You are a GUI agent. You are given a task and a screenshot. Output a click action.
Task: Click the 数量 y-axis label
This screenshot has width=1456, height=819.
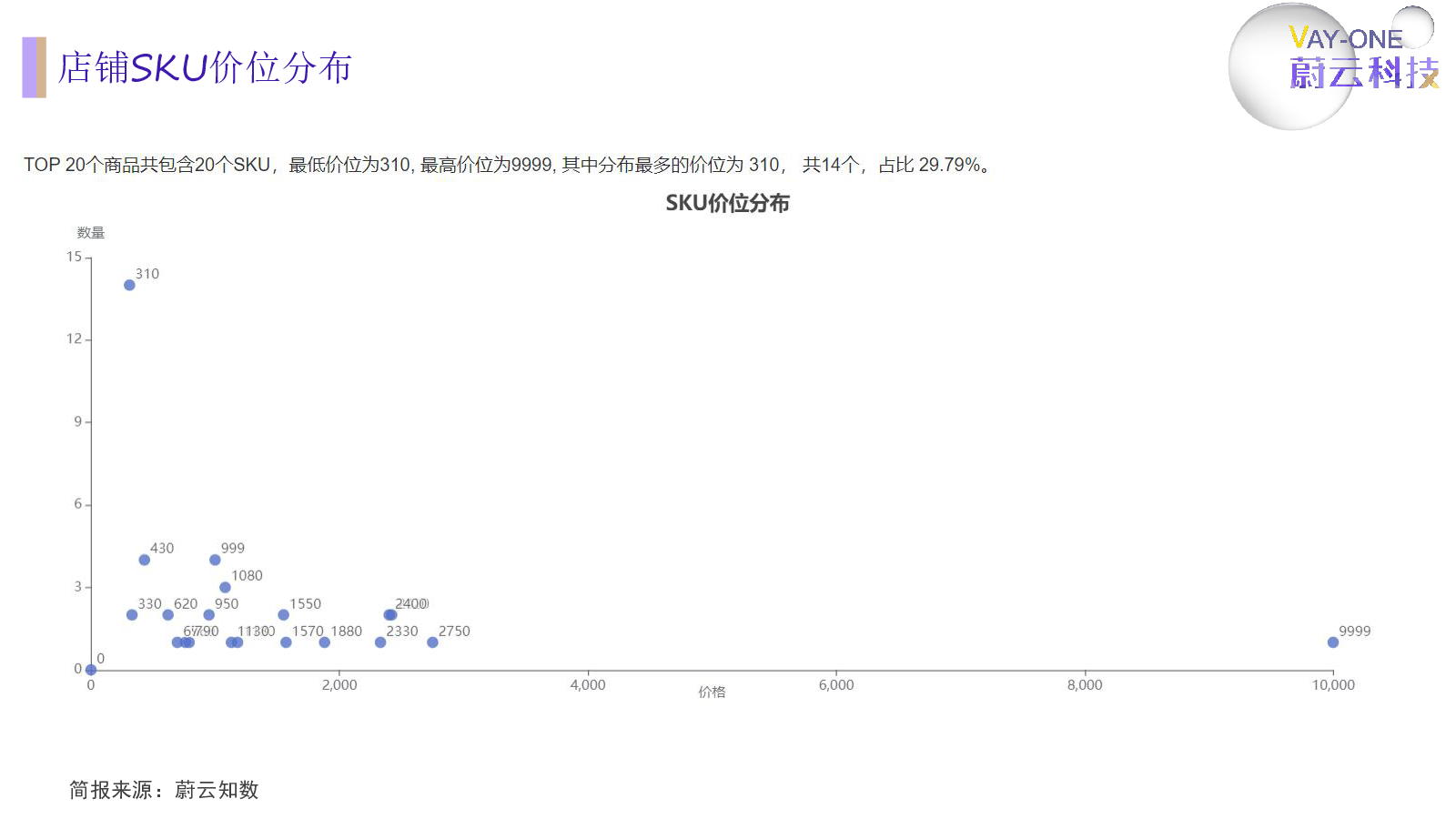(x=91, y=232)
